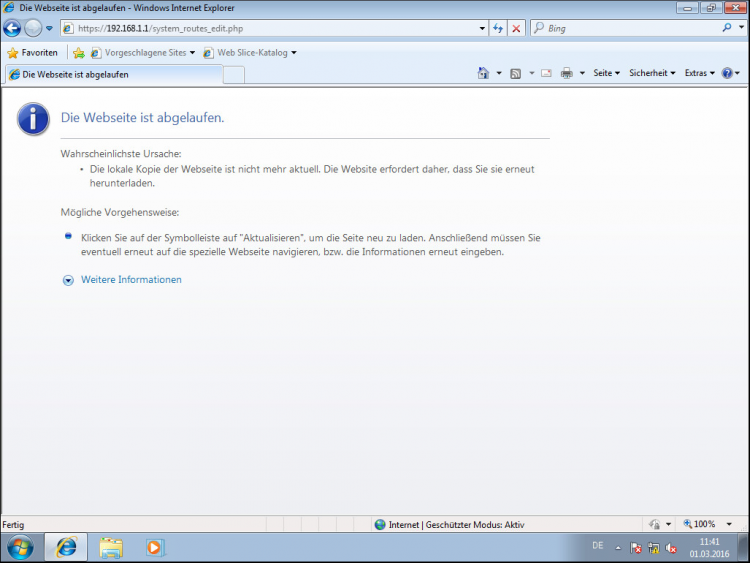Click the Bing search magnifier icon

(727, 28)
